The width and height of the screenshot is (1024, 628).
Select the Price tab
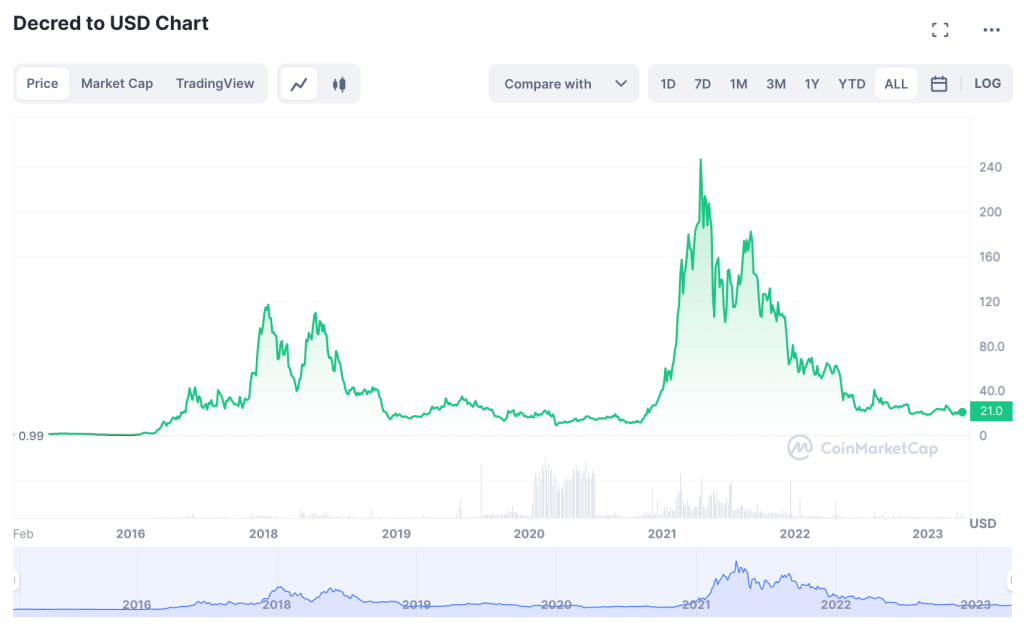[x=42, y=84]
